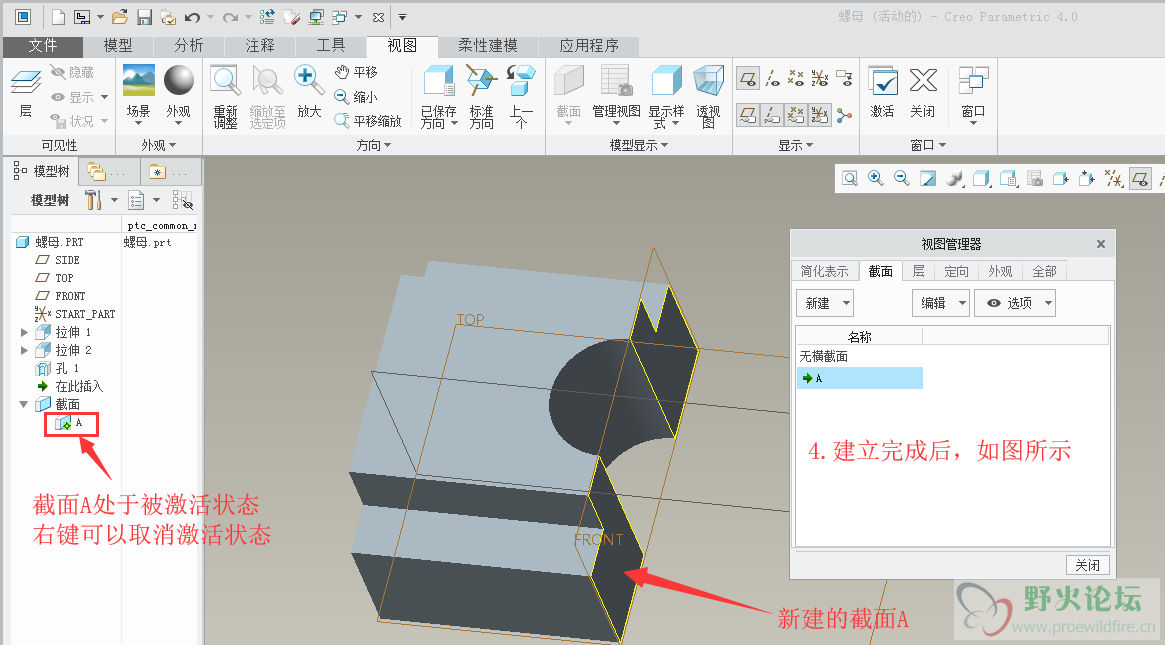Toggle point display in ribbon Display group
This screenshot has width=1165, height=645.
(x=796, y=78)
